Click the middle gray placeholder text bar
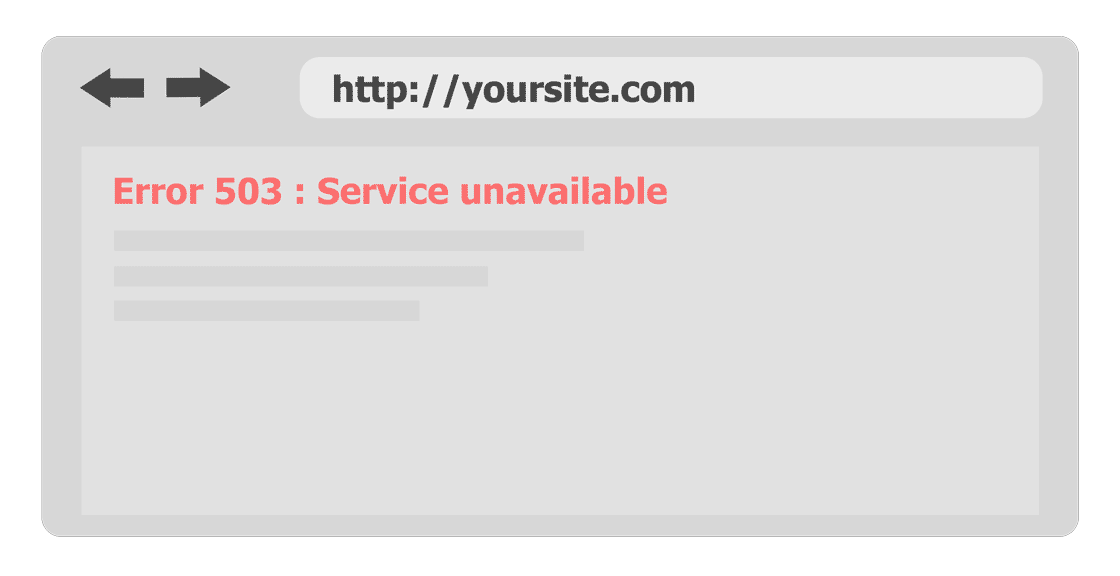 click(301, 276)
